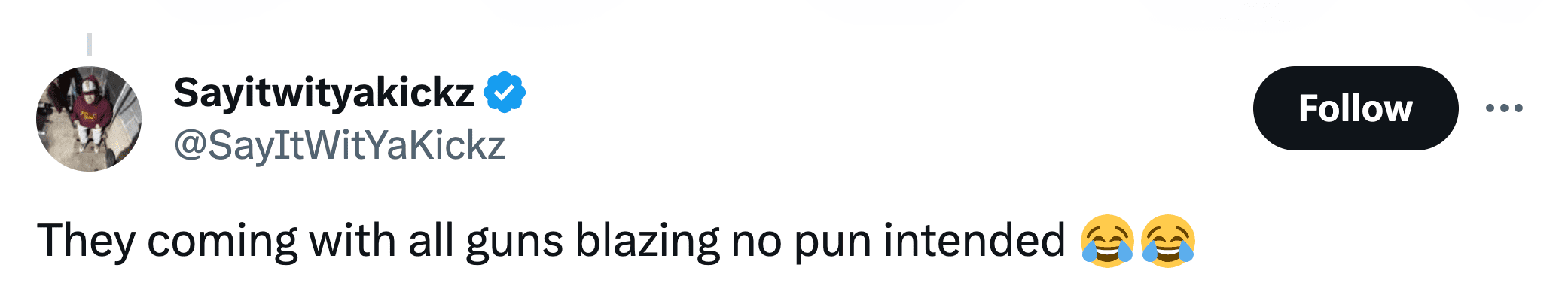Image resolution: width=1568 pixels, height=307 pixels.
Task: Open profile via display name Sayitwityakickz
Action: click(x=324, y=93)
